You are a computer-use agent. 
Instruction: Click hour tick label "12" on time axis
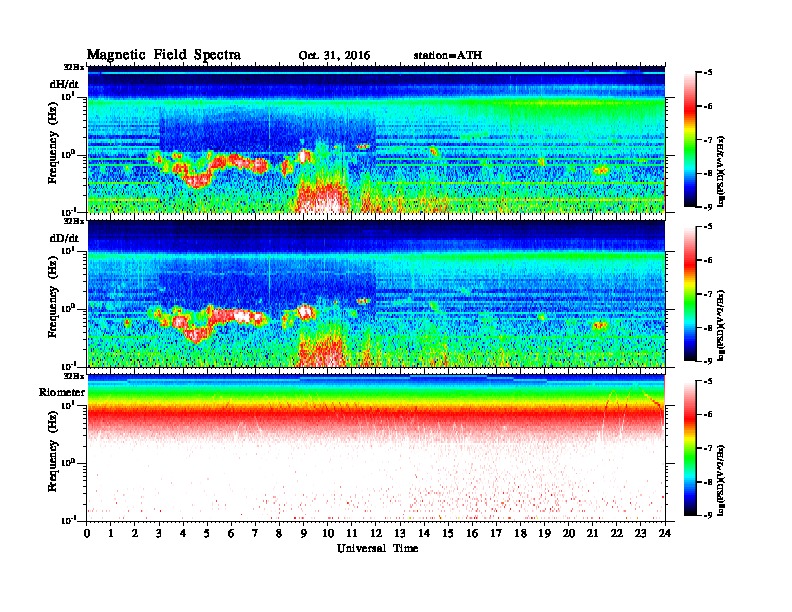tap(376, 534)
